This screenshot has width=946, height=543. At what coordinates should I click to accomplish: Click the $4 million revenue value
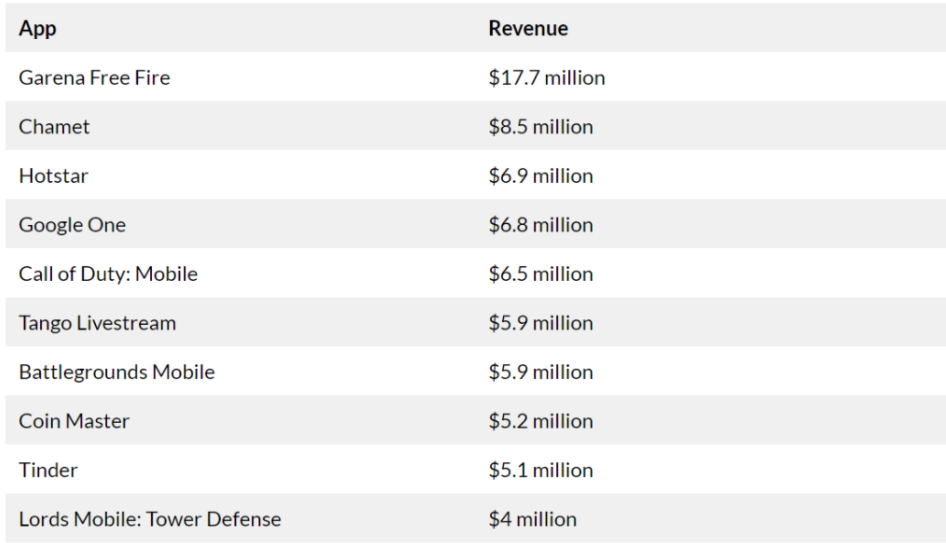532,518
